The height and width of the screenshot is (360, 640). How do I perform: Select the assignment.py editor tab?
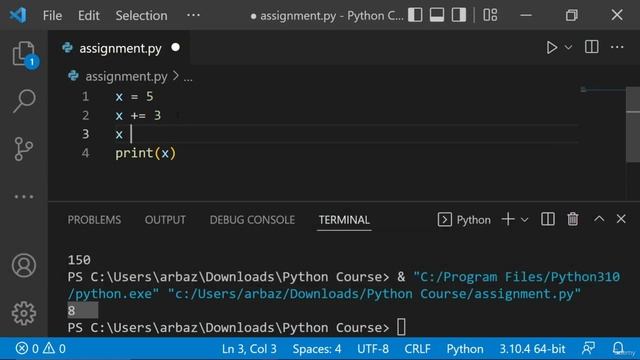pyautogui.click(x=120, y=48)
